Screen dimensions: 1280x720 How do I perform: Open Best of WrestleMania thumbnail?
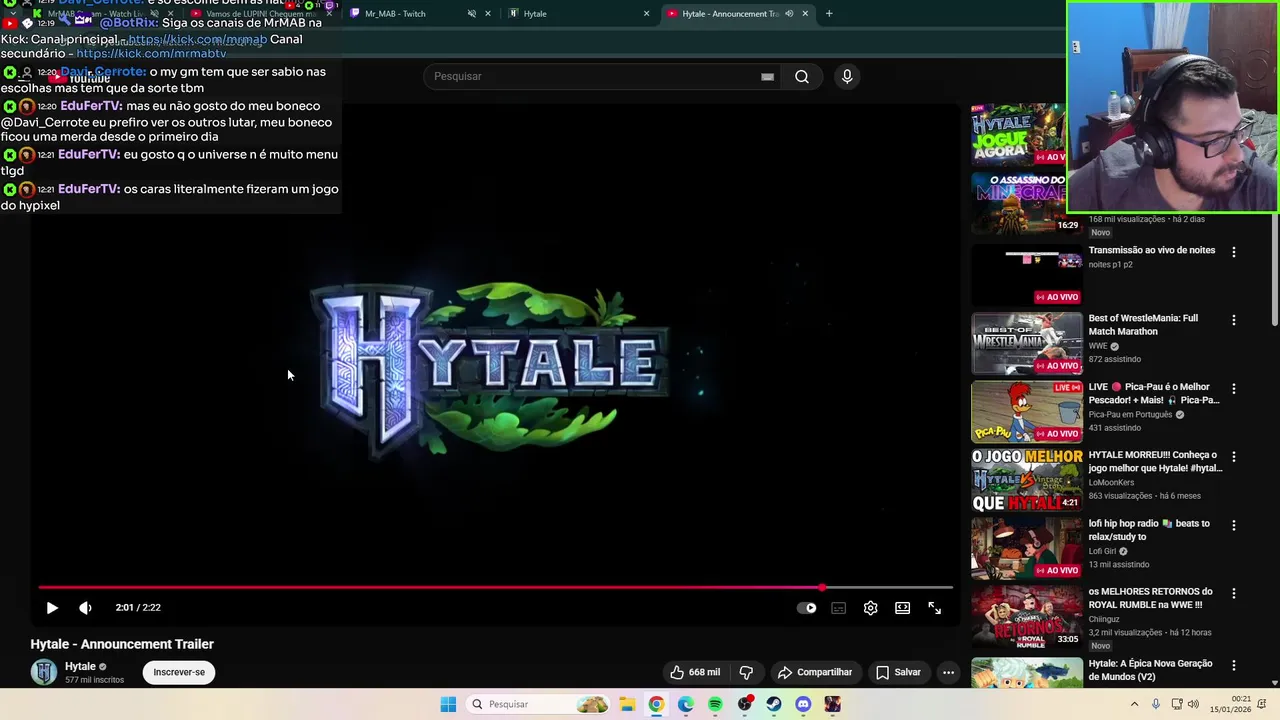(1027, 344)
